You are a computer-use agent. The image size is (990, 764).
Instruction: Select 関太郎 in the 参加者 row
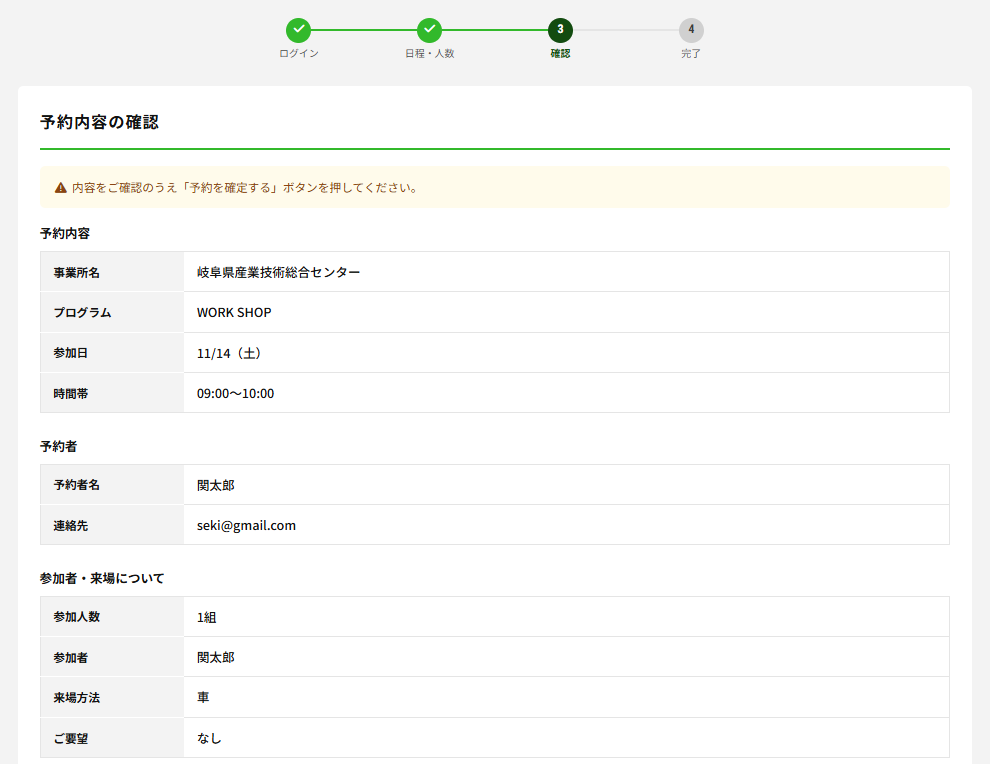(x=215, y=657)
